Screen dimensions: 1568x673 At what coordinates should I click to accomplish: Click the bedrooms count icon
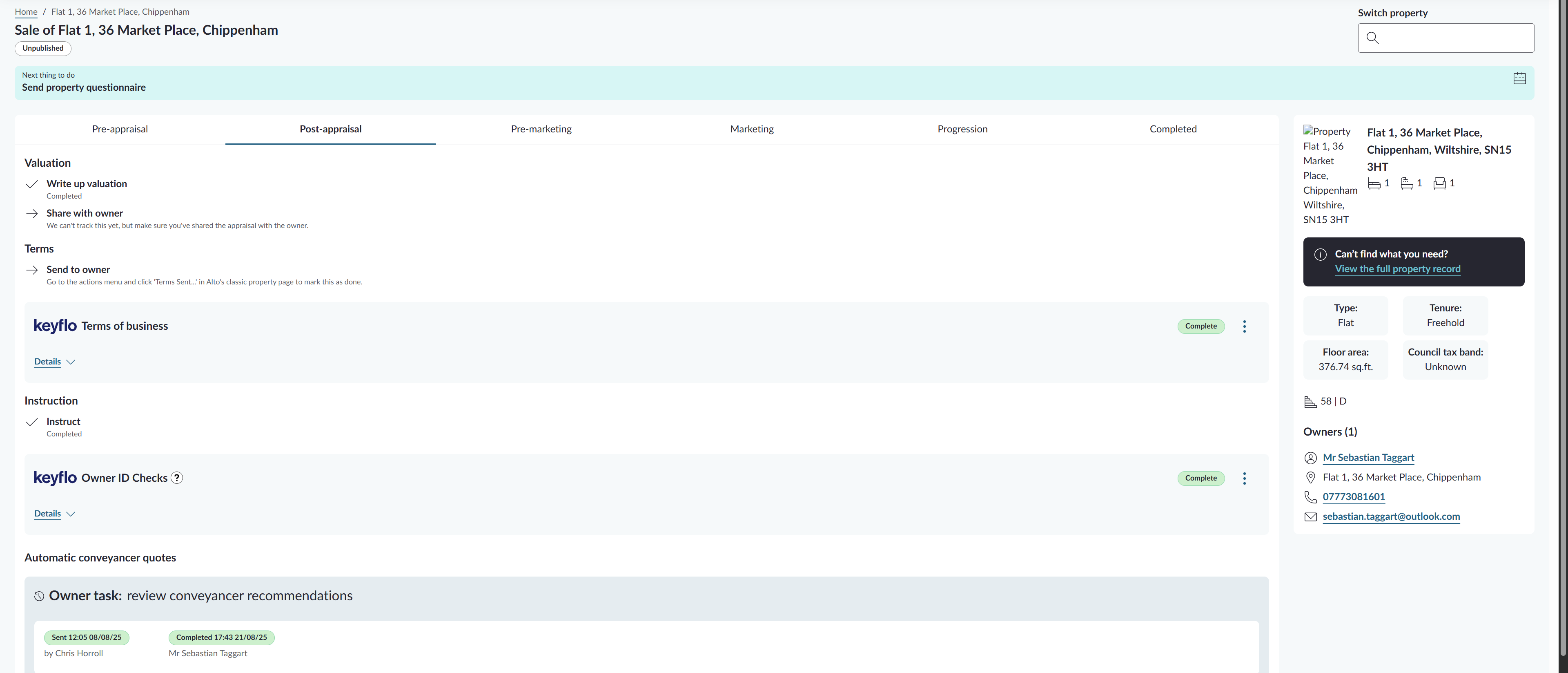pyautogui.click(x=1374, y=183)
